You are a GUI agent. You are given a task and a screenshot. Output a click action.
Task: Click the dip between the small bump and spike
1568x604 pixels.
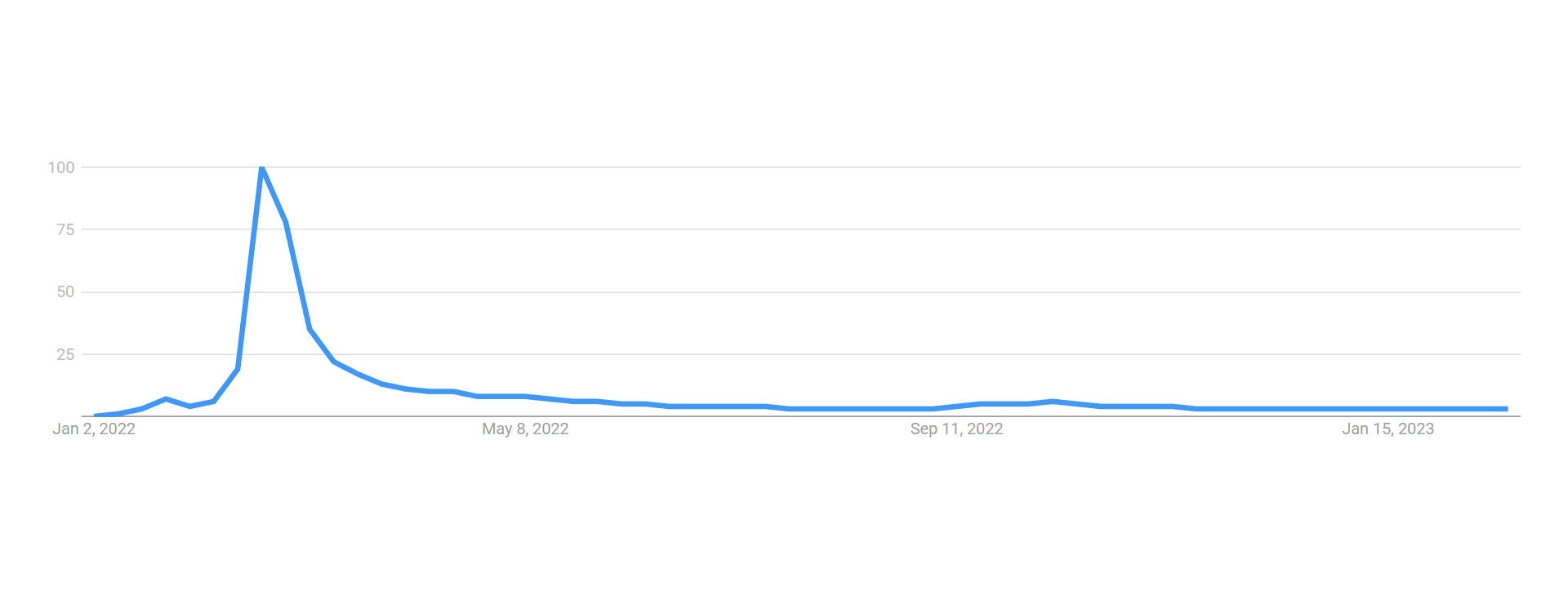coord(190,406)
